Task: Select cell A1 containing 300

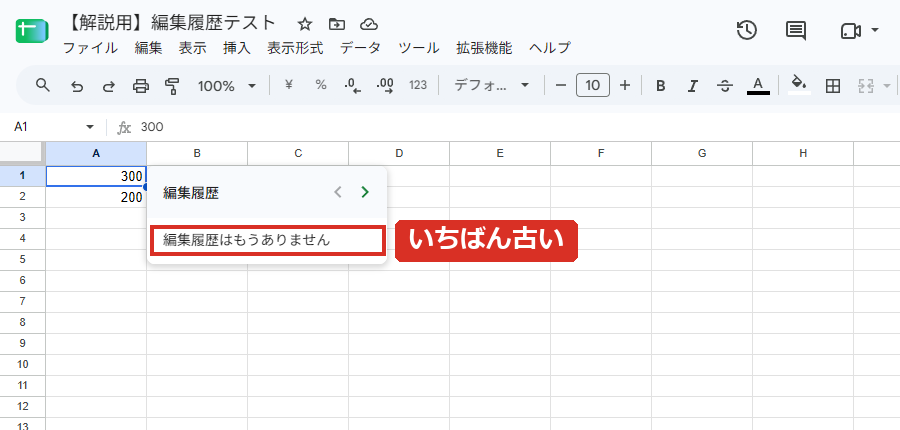Action: pos(96,176)
